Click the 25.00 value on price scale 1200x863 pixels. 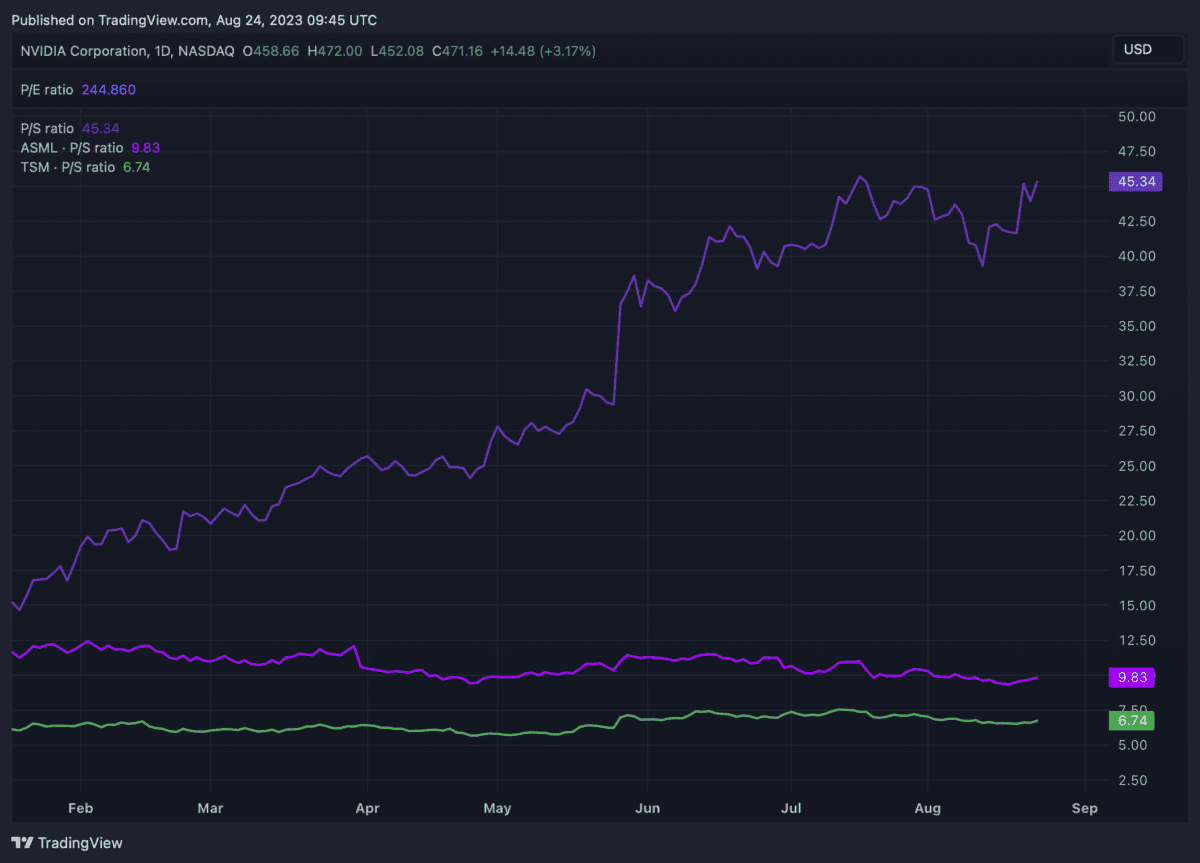point(1135,466)
